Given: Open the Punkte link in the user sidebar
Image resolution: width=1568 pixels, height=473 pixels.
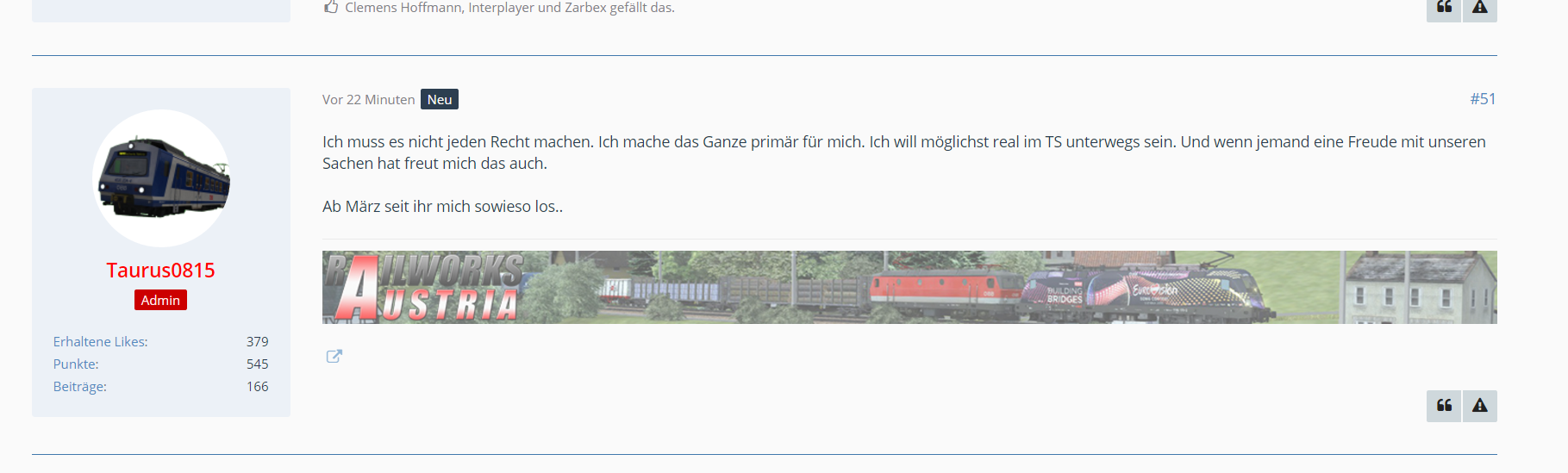Looking at the screenshot, I should [76, 364].
